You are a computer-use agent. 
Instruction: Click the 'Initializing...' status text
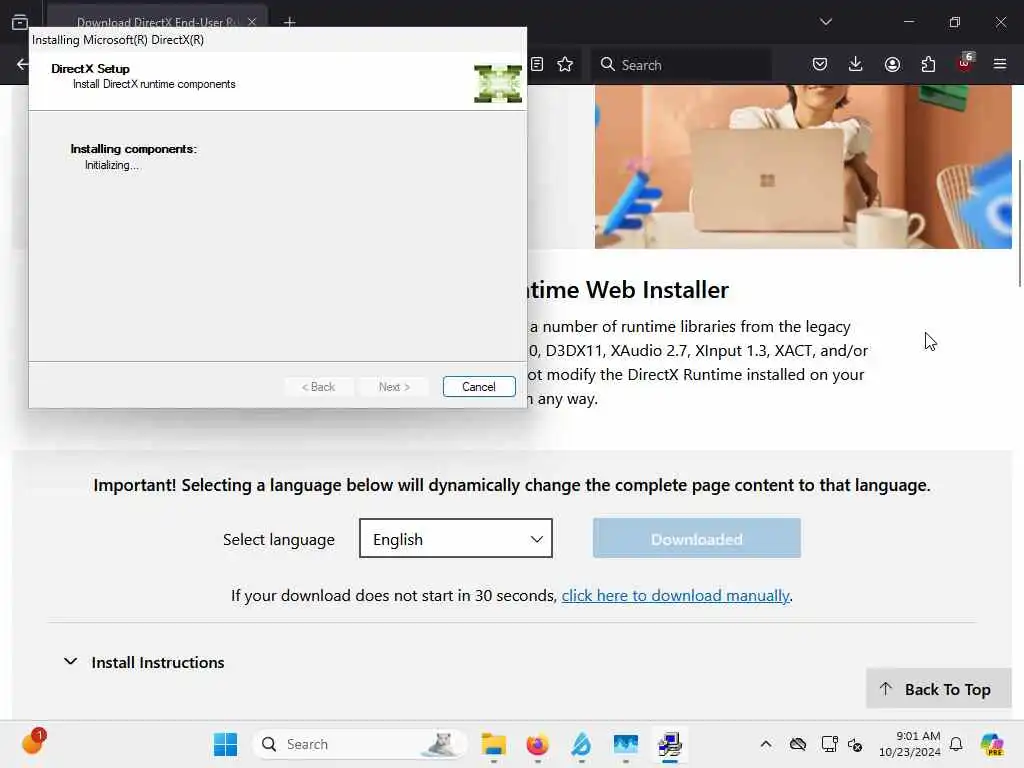click(x=112, y=165)
